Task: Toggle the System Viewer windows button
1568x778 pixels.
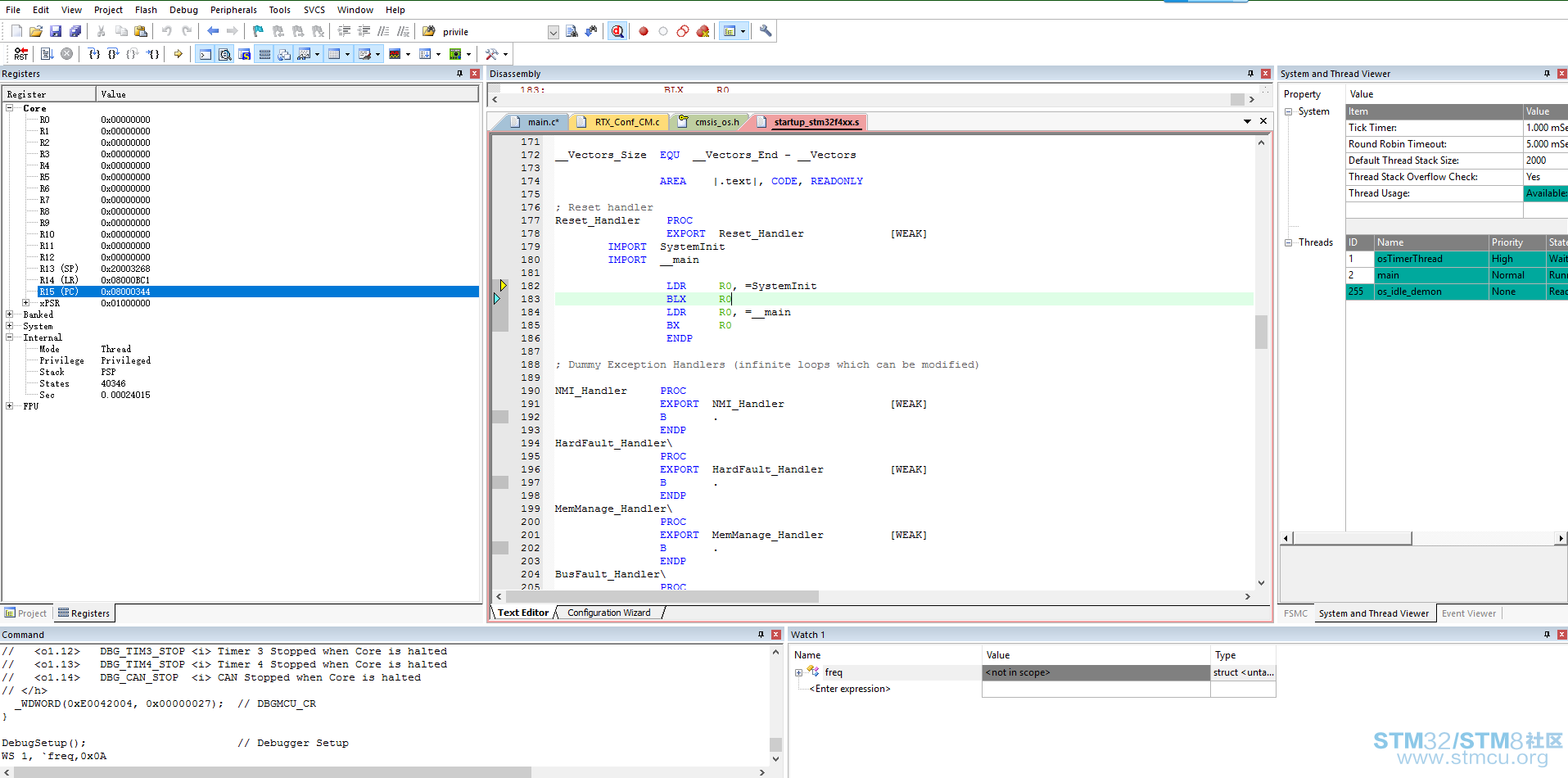Action: [x=455, y=54]
